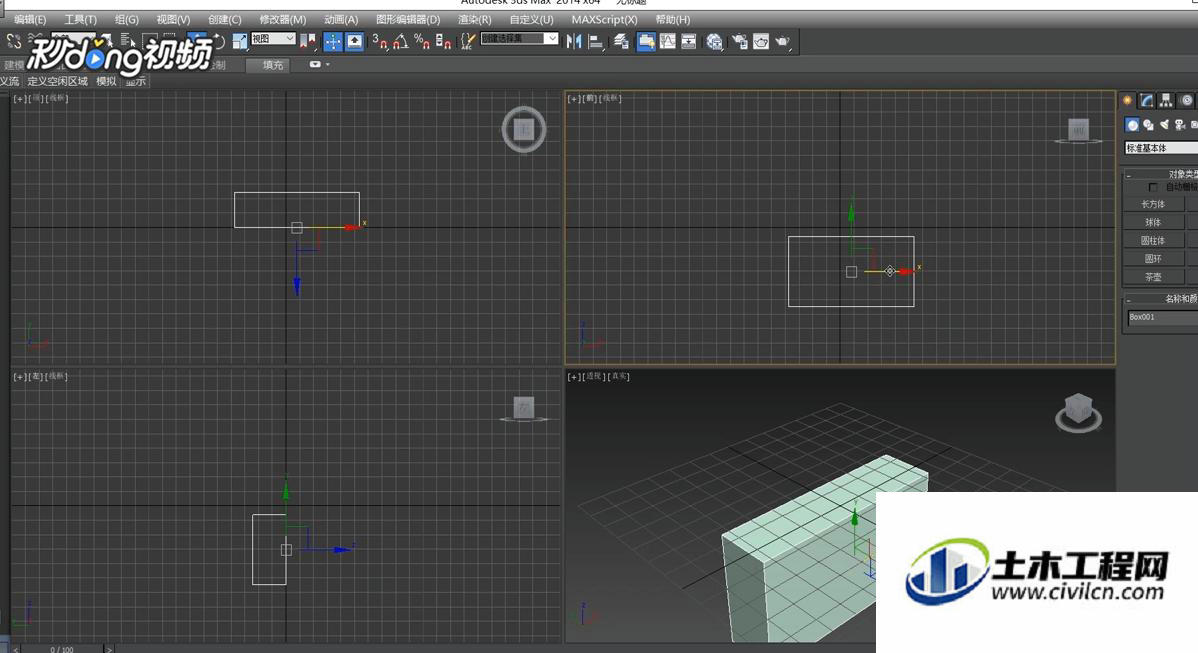Open the Schematic View icon
Screen dimensions: 1198x653
click(x=688, y=41)
